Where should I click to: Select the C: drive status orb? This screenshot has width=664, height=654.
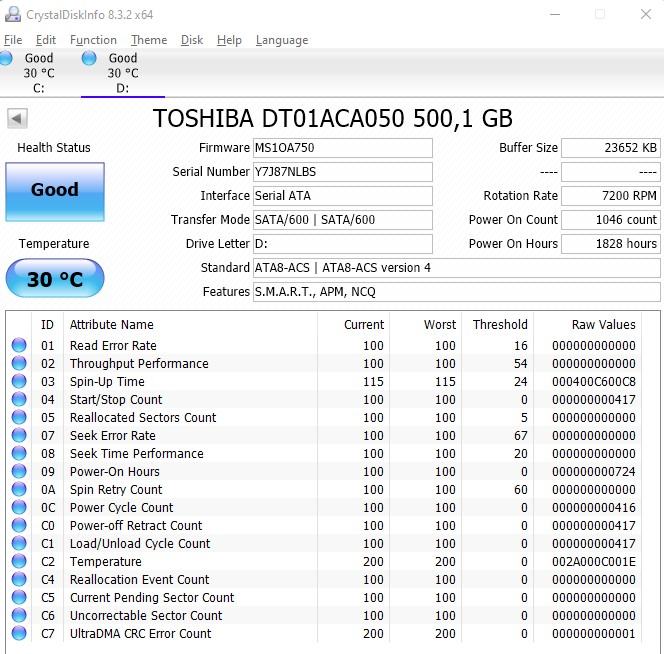click(6, 59)
